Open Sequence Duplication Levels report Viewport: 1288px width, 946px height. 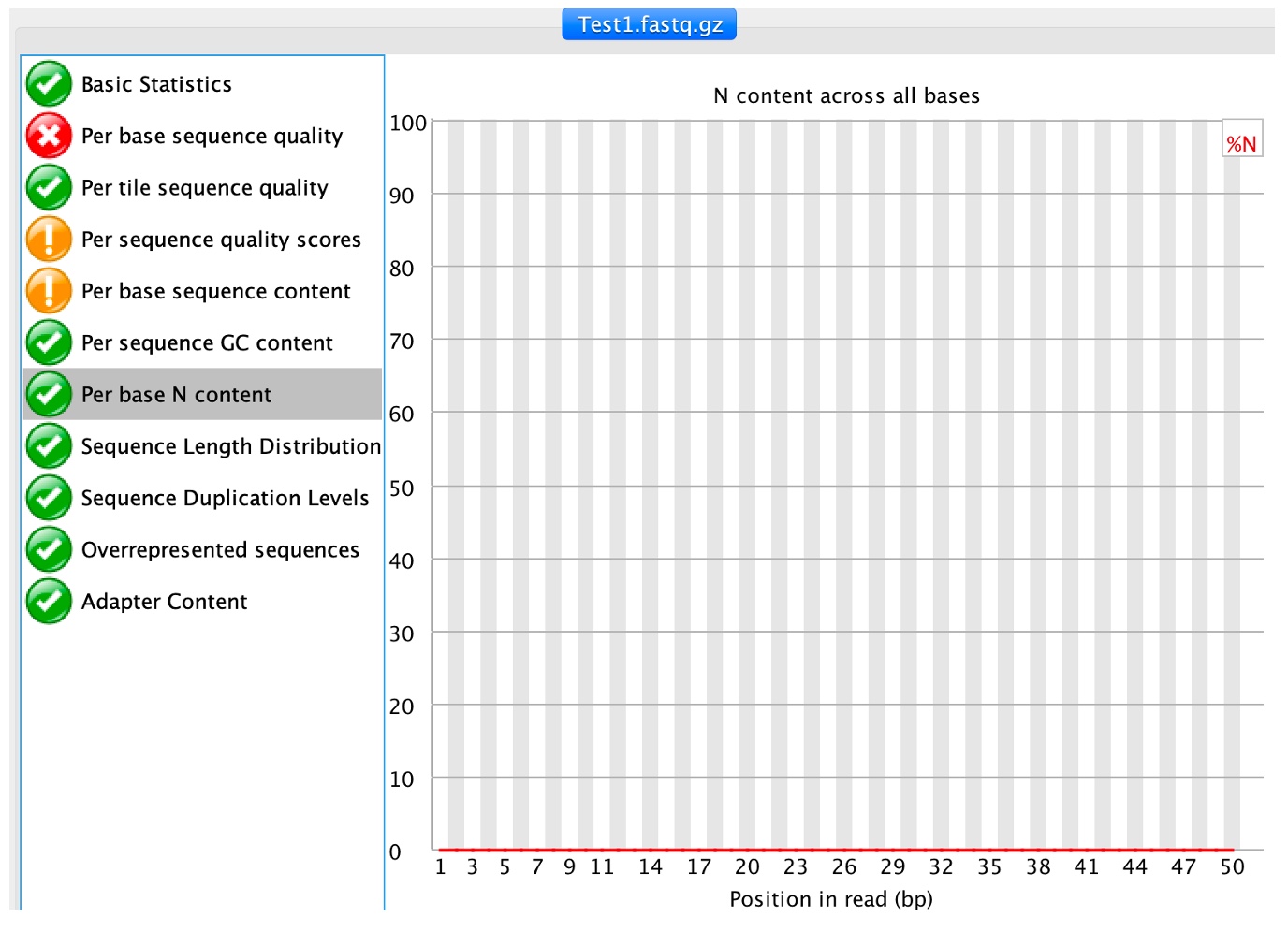[225, 498]
